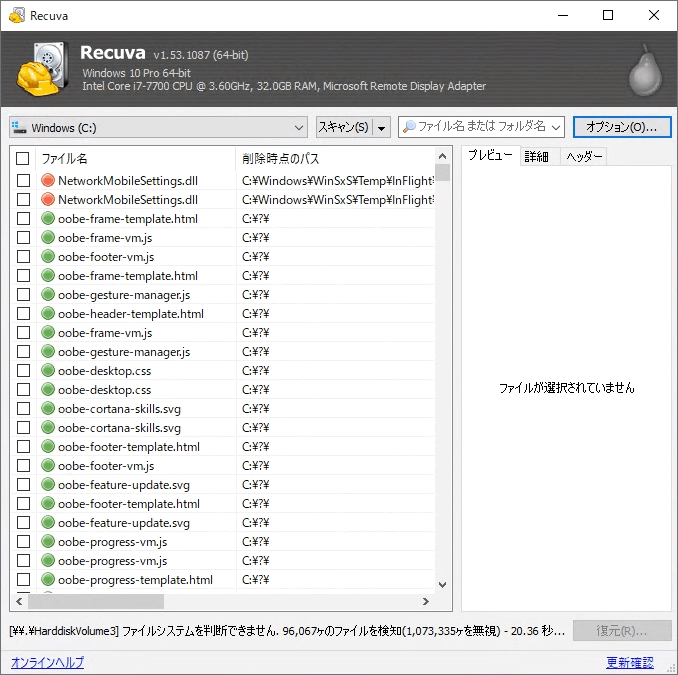Open the Windows (C:) drive dropdown
678x675 pixels.
pos(300,128)
